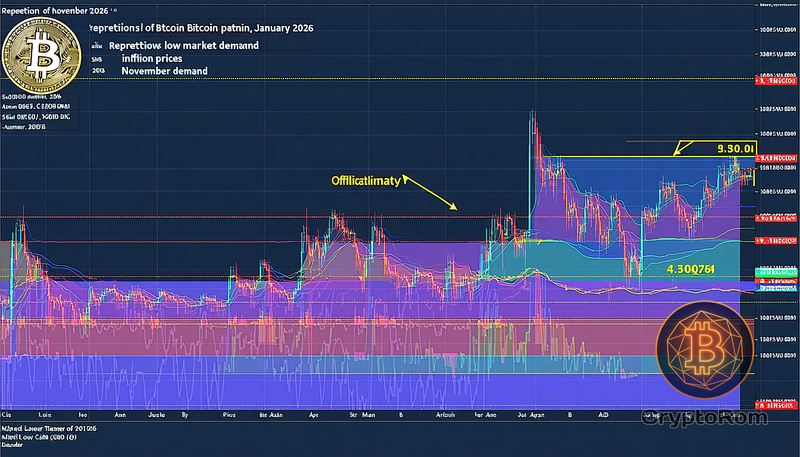The height and width of the screenshot is (457, 800).
Task: Select the 'November demand' legend entry
Action: pos(164,71)
